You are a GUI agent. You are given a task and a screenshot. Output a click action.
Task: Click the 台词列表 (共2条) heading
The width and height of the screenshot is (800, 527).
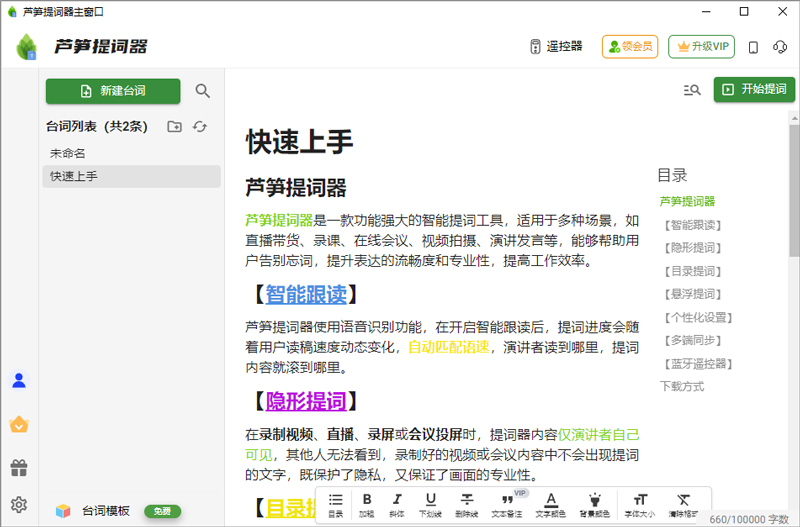[96, 127]
